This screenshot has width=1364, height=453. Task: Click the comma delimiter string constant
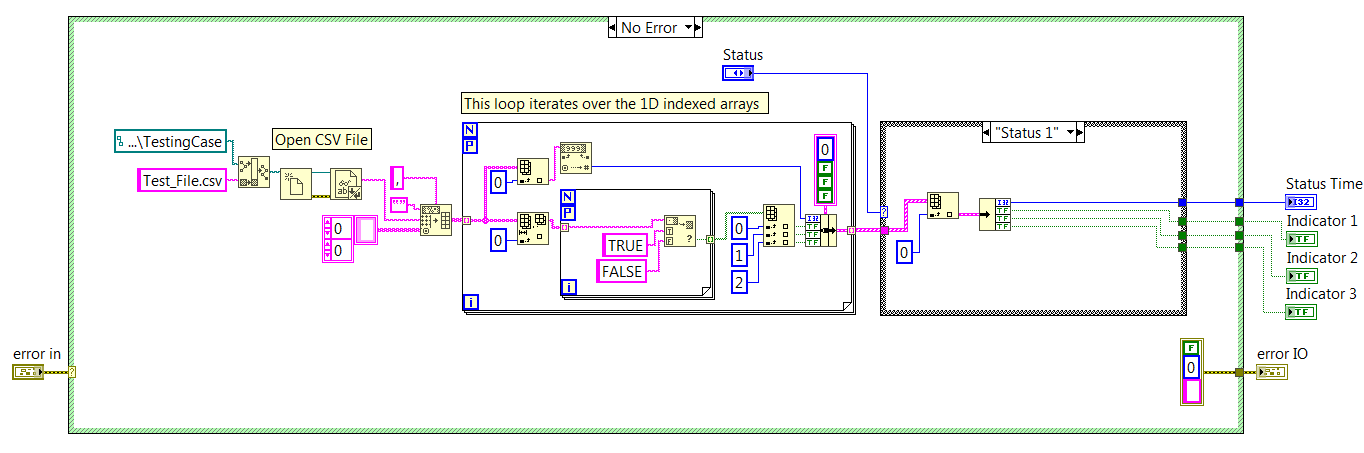point(396,178)
